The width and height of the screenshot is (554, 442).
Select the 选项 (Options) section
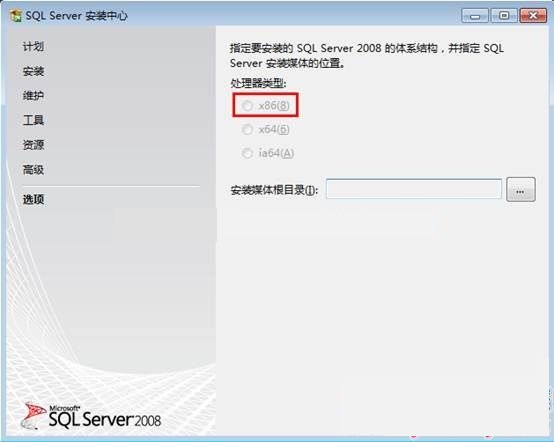pyautogui.click(x=33, y=200)
